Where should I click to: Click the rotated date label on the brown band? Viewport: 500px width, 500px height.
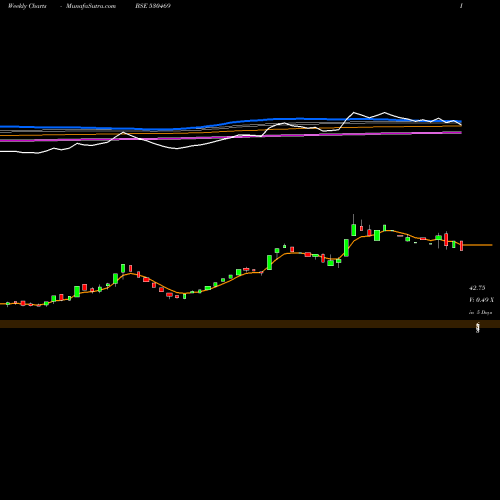478,328
